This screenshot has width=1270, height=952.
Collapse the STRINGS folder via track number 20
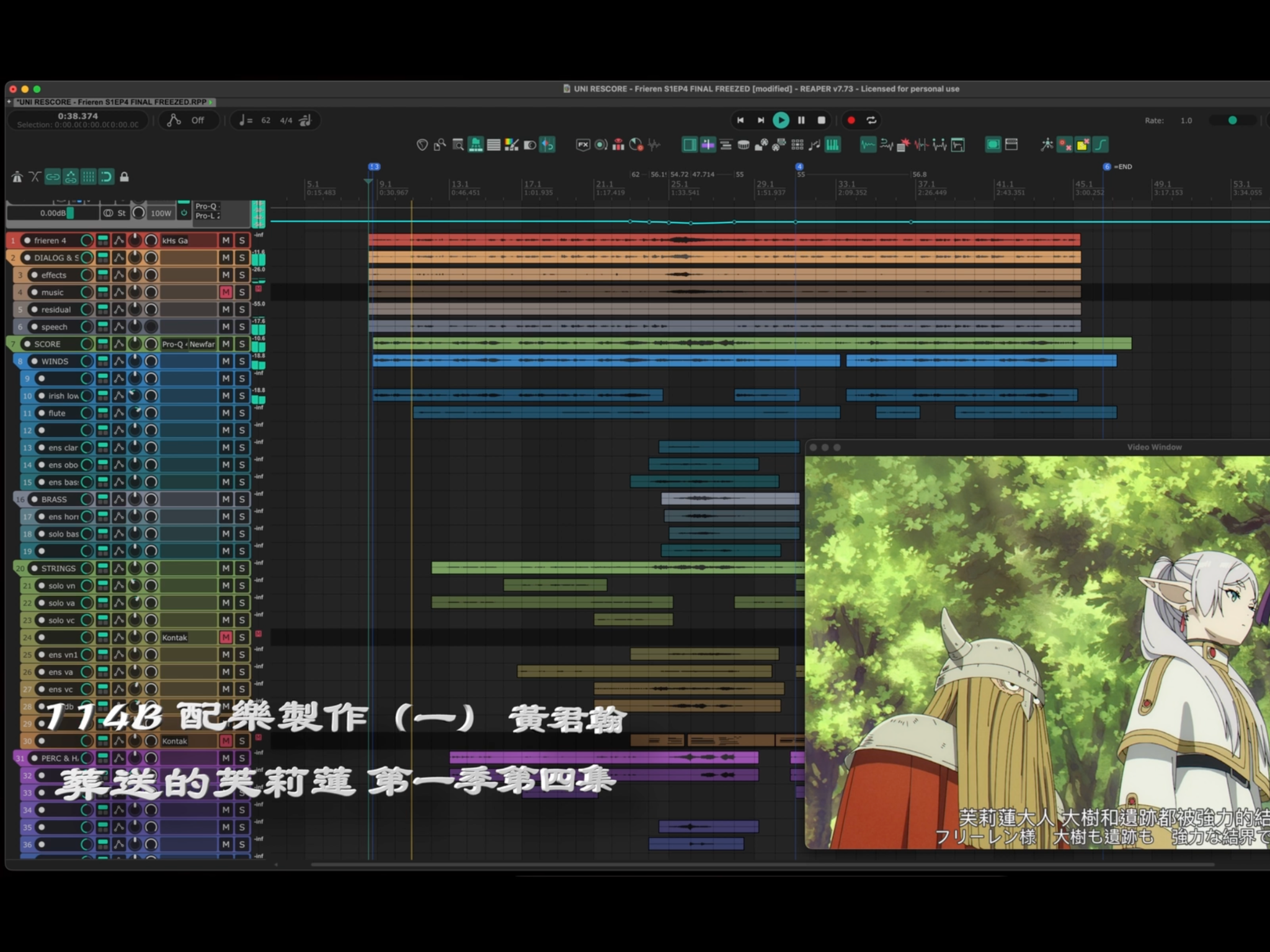coord(20,569)
